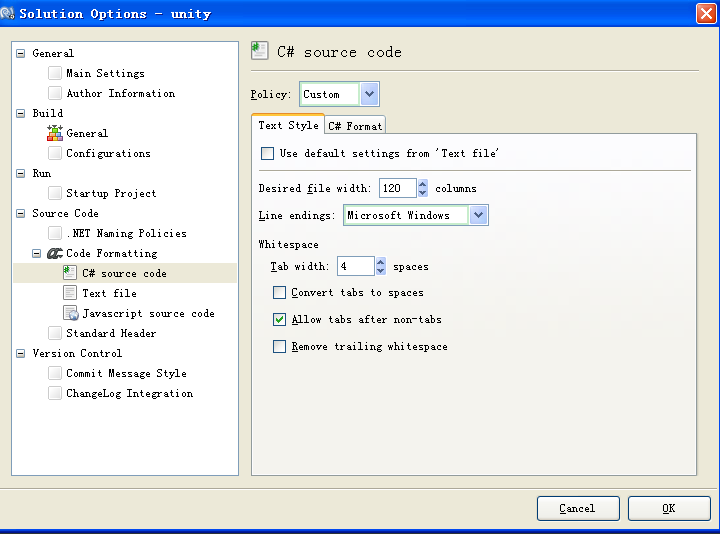The width and height of the screenshot is (720, 534).
Task: Open the Policy dropdown
Action: pos(370,94)
